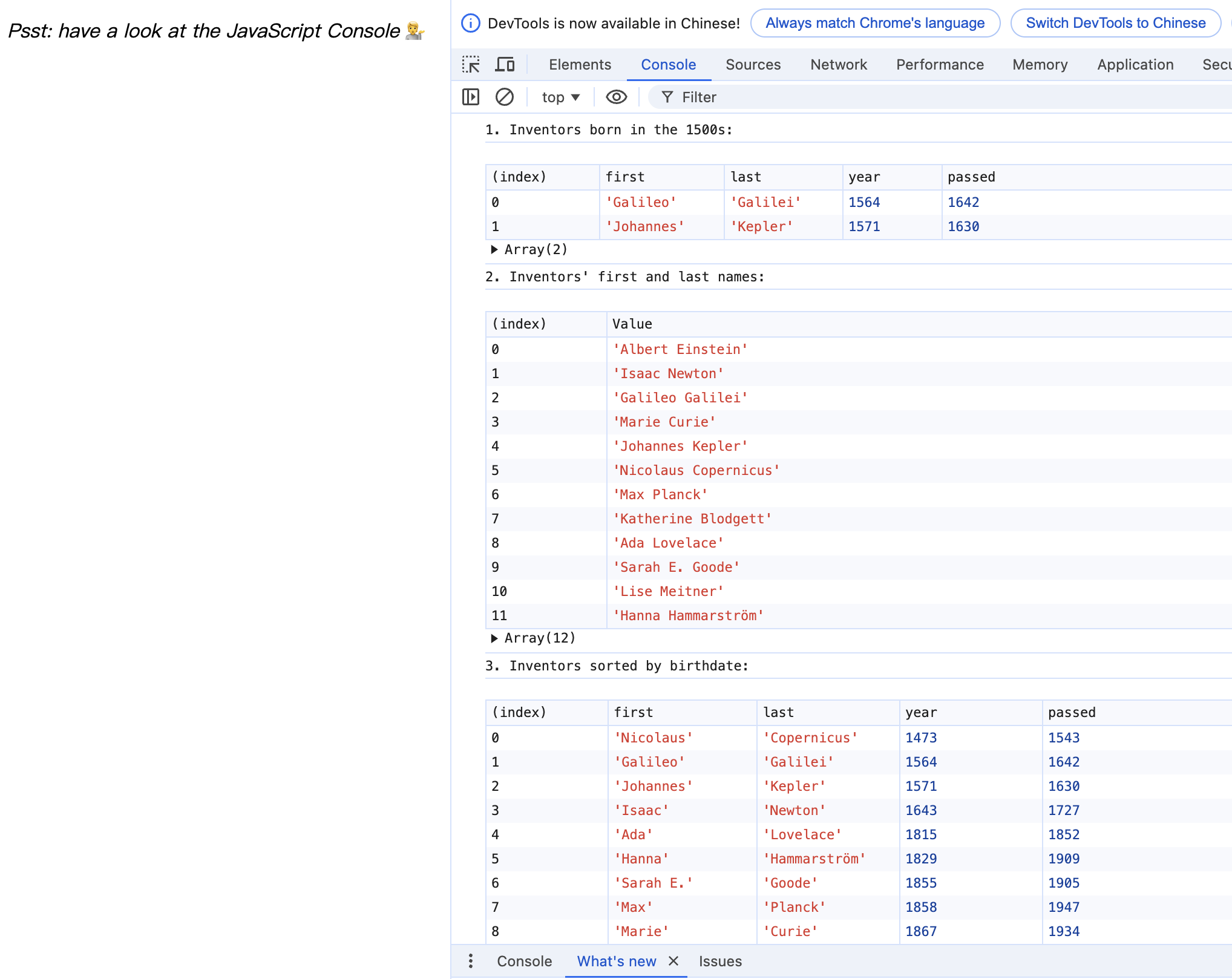The width and height of the screenshot is (1232, 979).
Task: Clear the console with the ban icon
Action: (504, 97)
